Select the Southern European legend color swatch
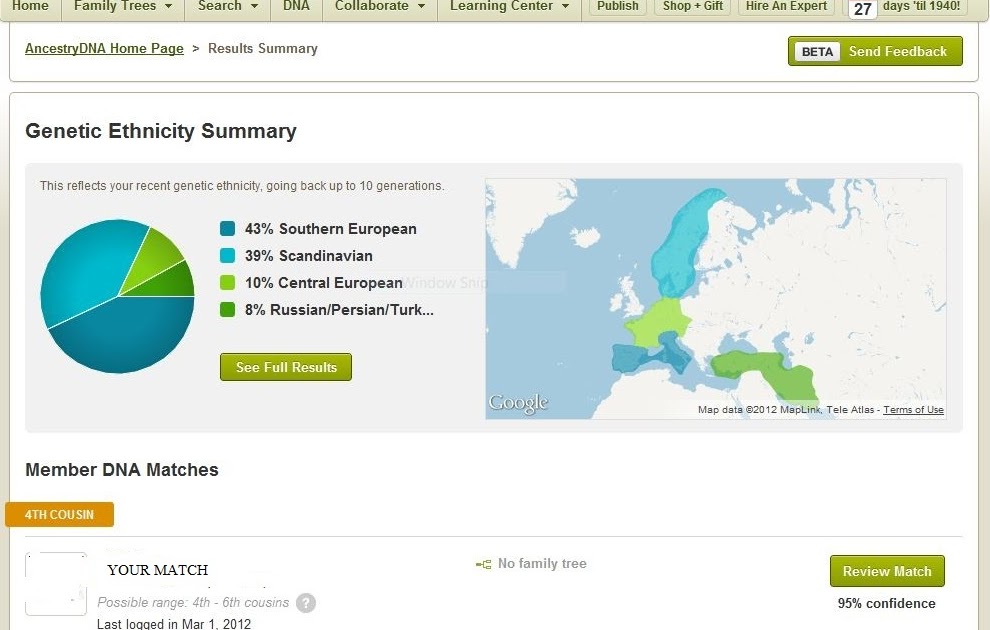The width and height of the screenshot is (990, 630). (227, 229)
